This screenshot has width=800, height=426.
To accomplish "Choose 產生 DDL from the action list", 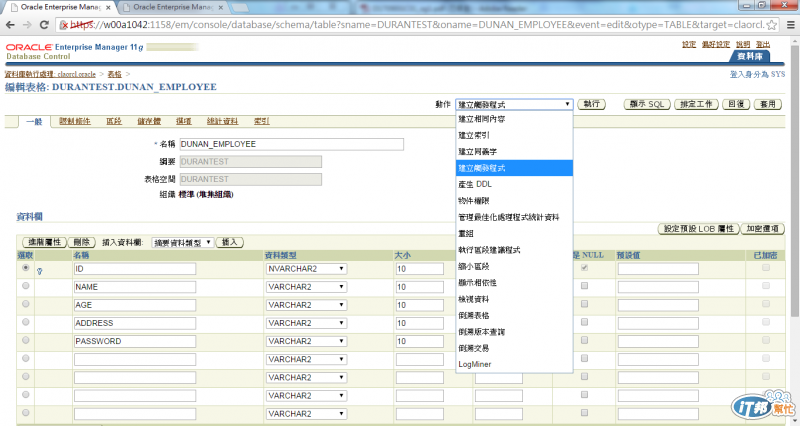I will [514, 184].
